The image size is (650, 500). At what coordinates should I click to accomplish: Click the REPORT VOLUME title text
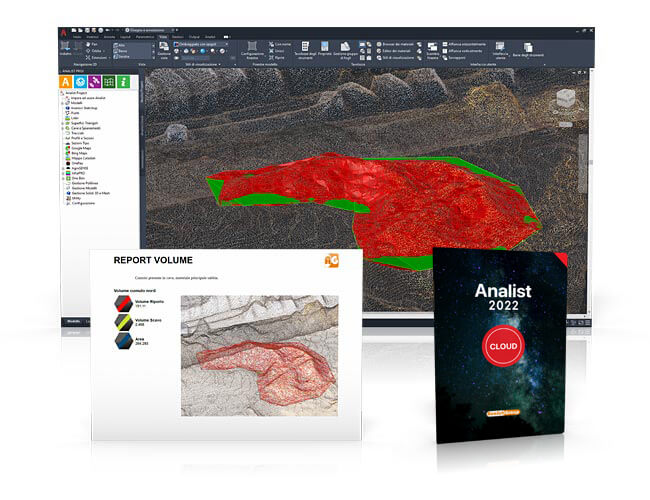pyautogui.click(x=153, y=260)
